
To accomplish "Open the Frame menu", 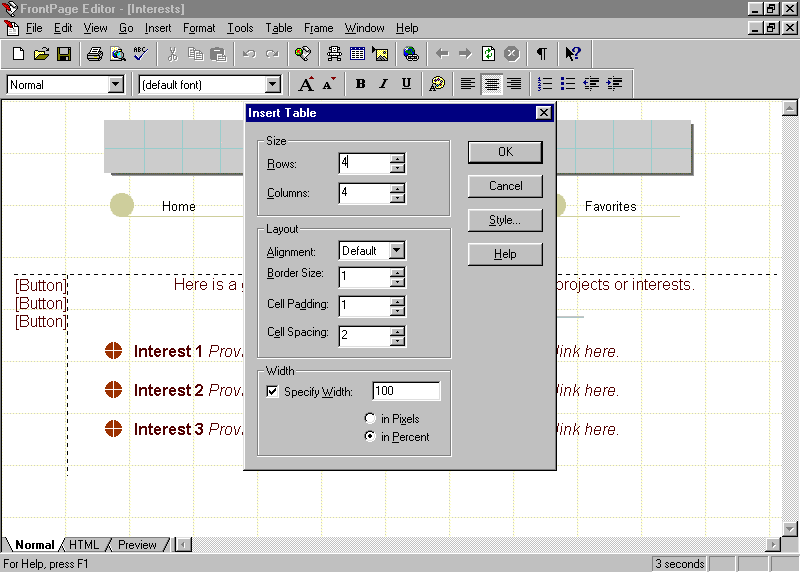I will (x=318, y=28).
